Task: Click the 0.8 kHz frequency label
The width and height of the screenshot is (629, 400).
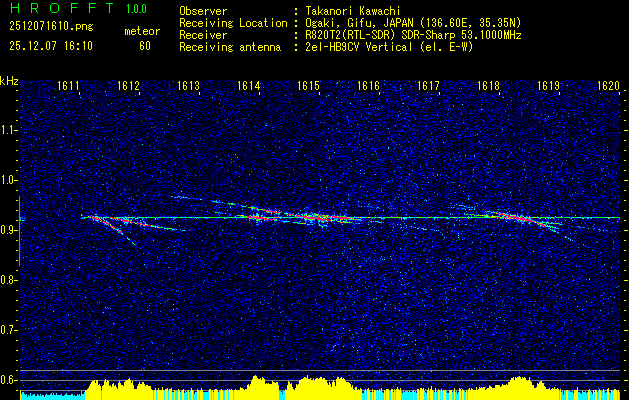Action: click(x=8, y=280)
